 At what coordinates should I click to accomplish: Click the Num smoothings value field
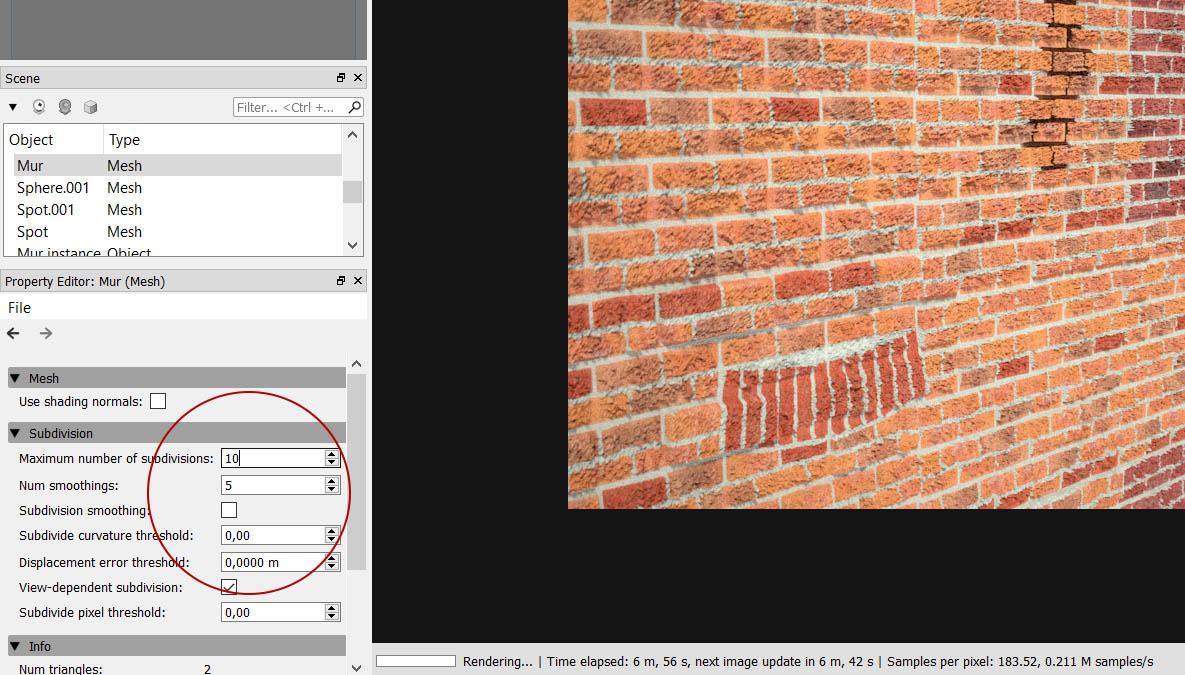(273, 485)
